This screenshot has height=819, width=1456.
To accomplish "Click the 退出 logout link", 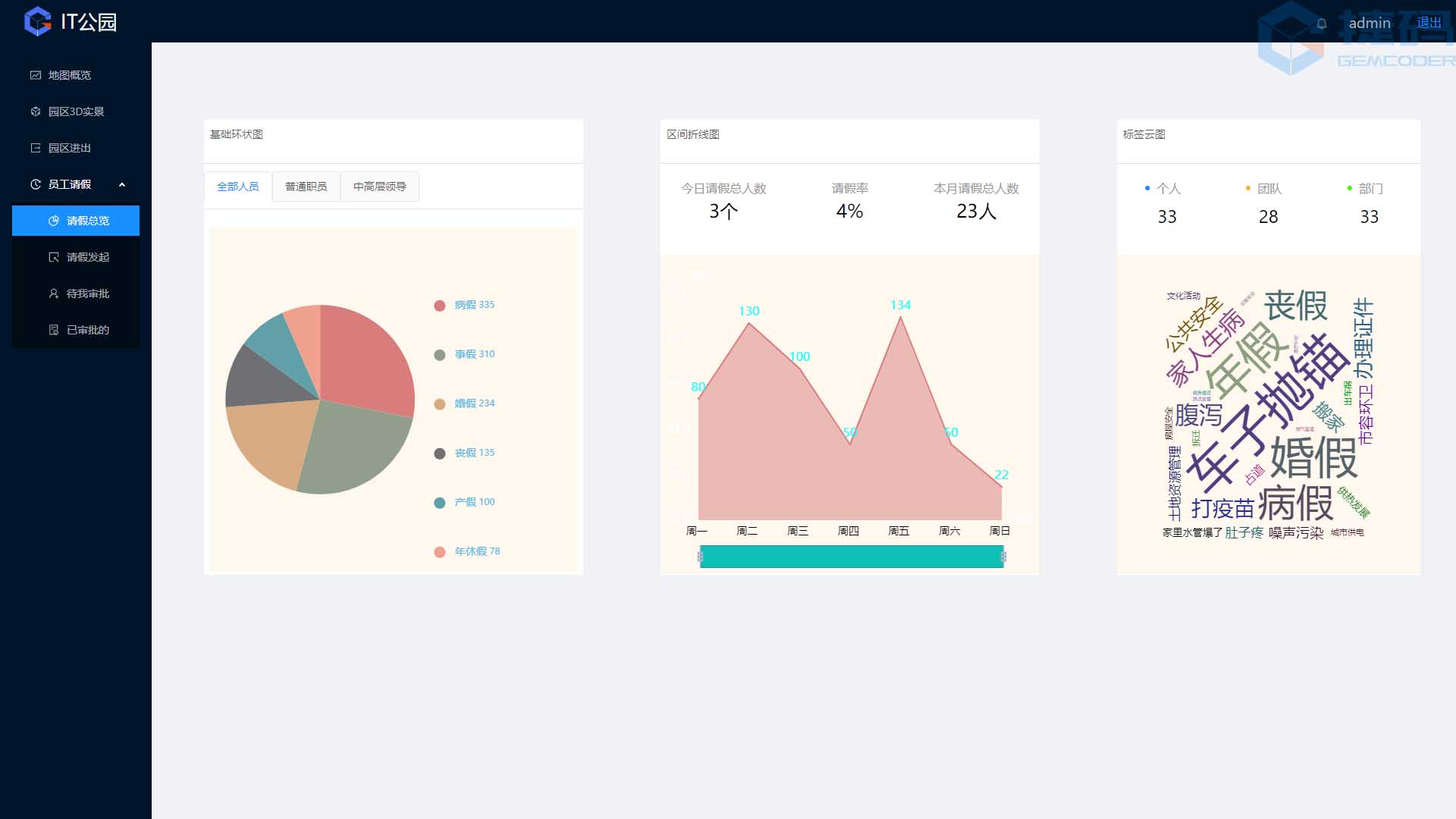I will click(x=1429, y=23).
